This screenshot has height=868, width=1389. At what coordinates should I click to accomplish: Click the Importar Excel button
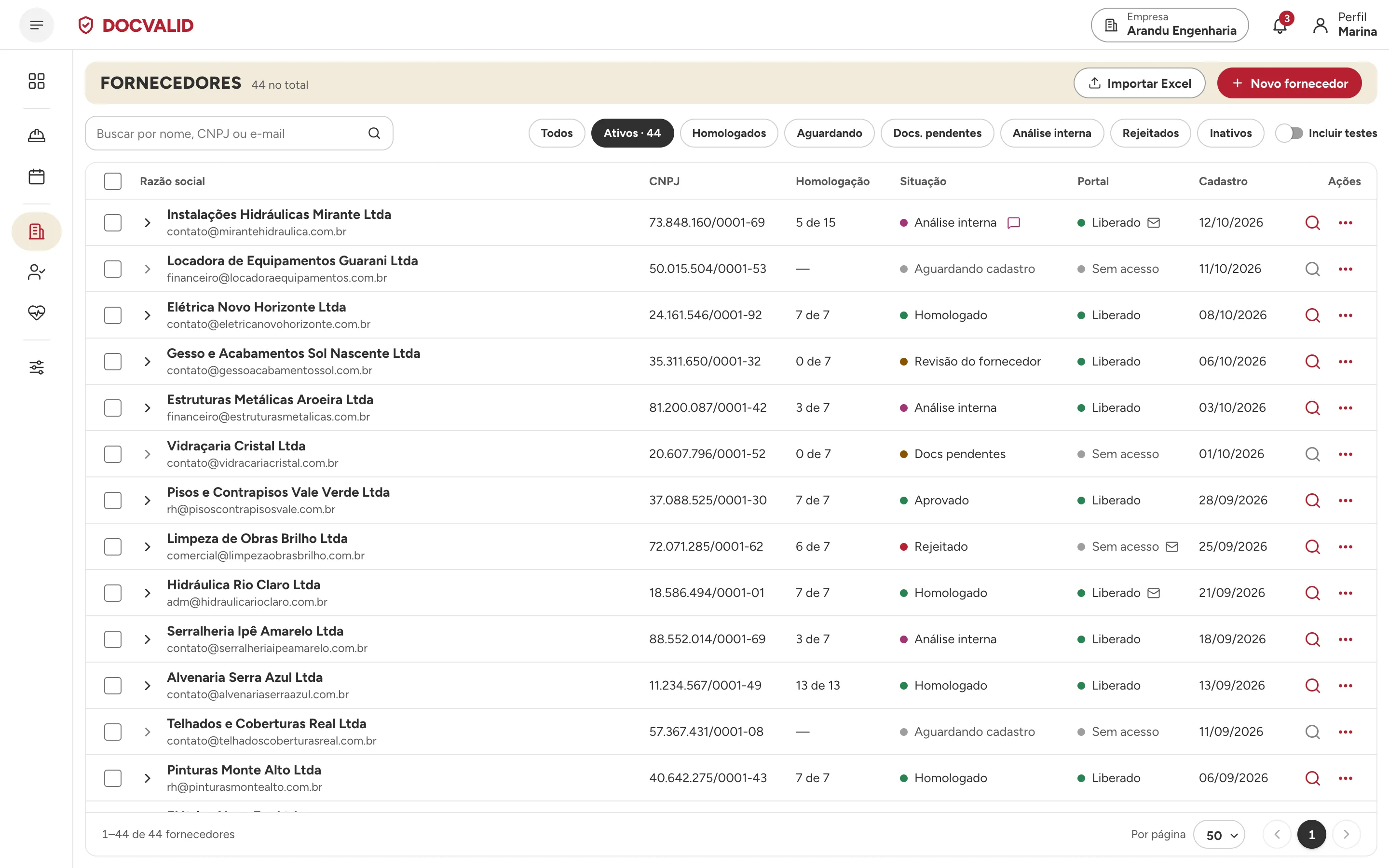pos(1139,83)
